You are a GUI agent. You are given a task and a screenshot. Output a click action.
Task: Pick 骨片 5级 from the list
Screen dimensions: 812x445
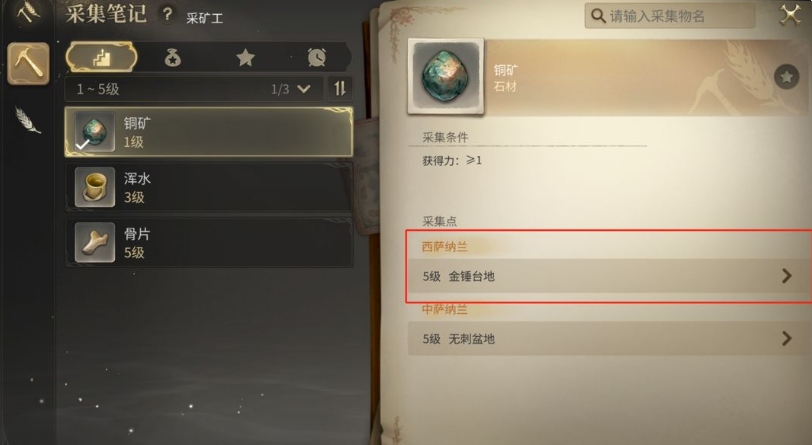209,242
